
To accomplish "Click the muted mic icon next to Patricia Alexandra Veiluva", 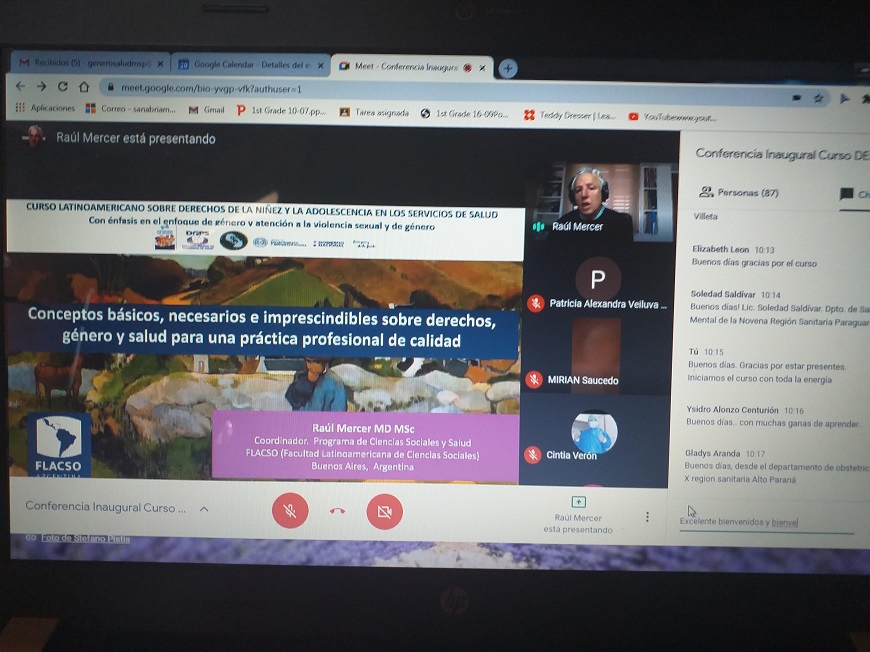I will tap(535, 303).
